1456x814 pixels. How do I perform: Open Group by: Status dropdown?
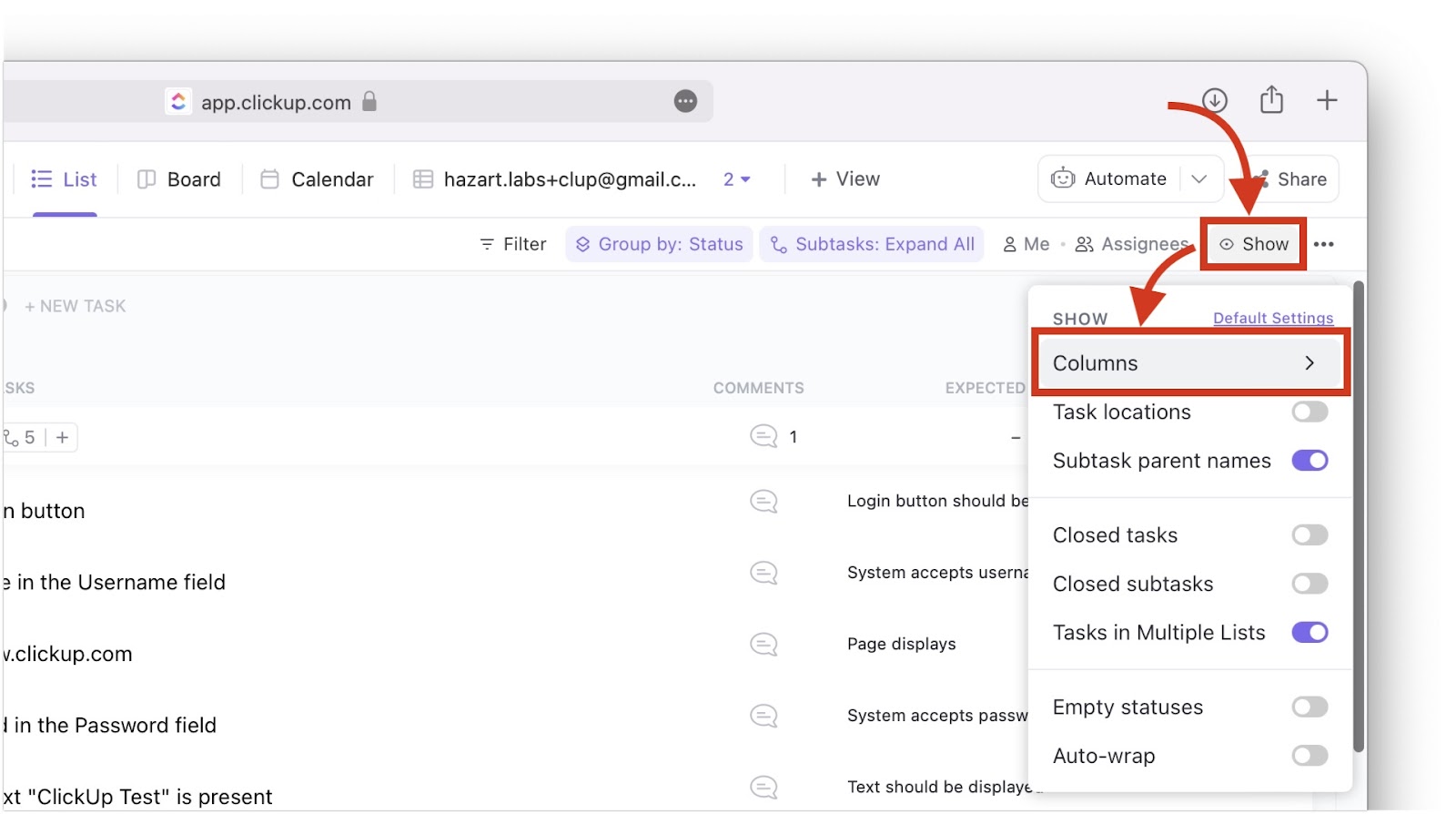(x=660, y=244)
